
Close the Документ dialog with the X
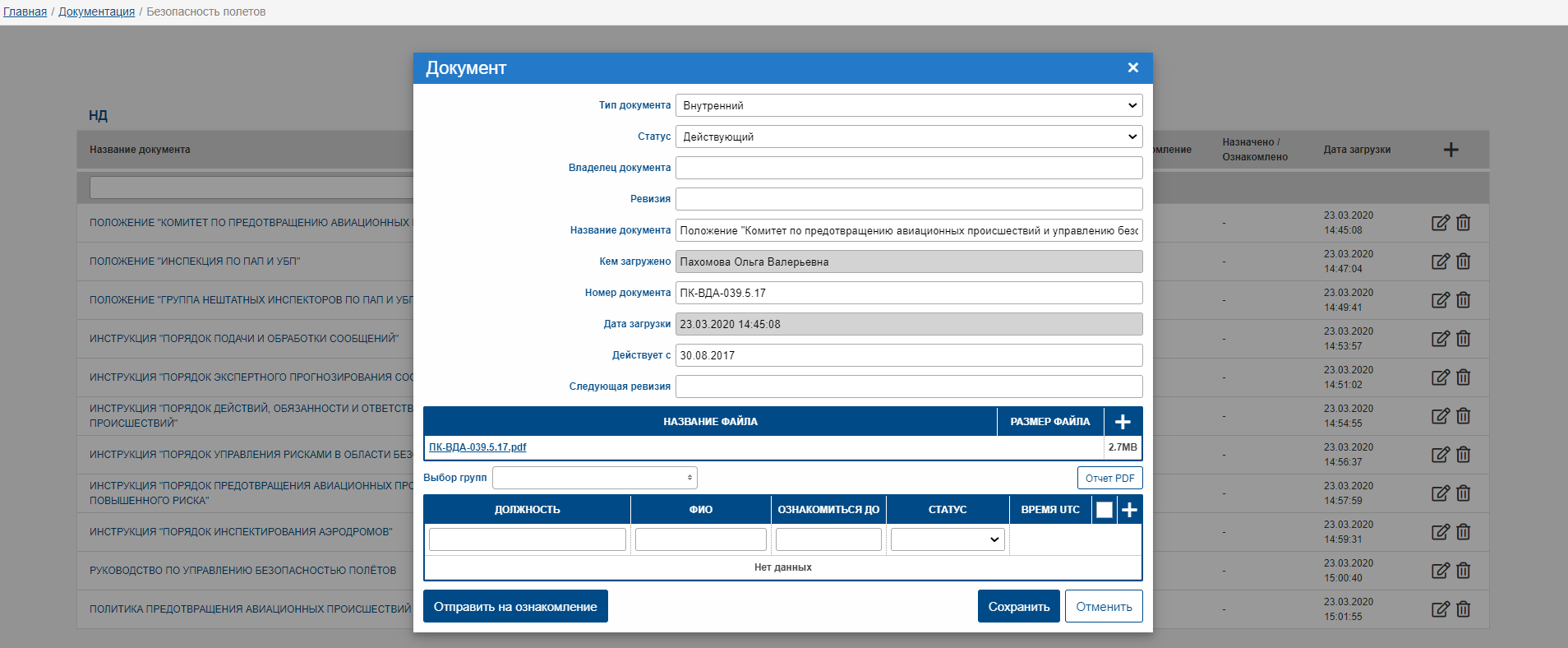coord(1132,67)
